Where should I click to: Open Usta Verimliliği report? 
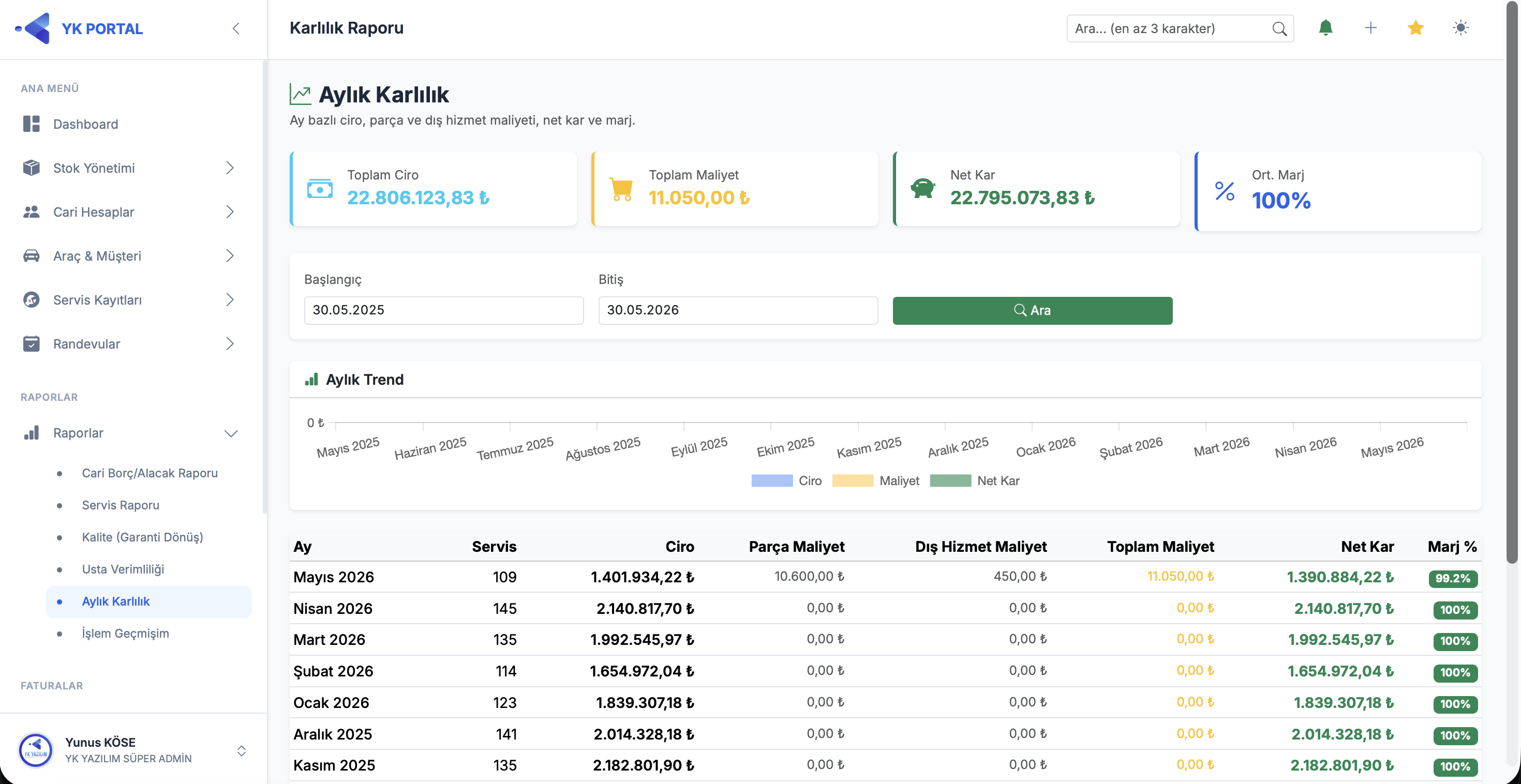tap(123, 569)
